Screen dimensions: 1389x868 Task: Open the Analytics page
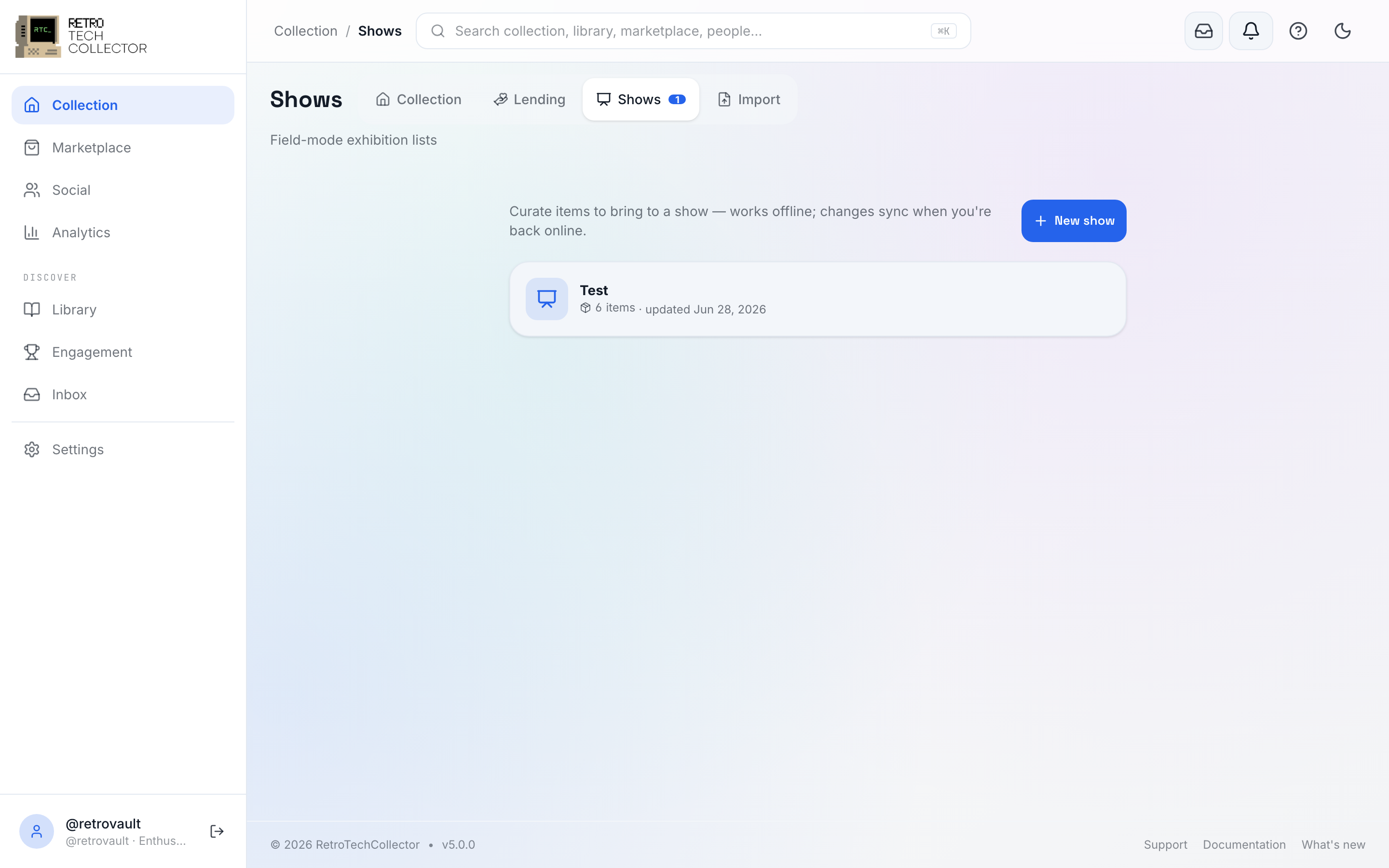[123, 232]
